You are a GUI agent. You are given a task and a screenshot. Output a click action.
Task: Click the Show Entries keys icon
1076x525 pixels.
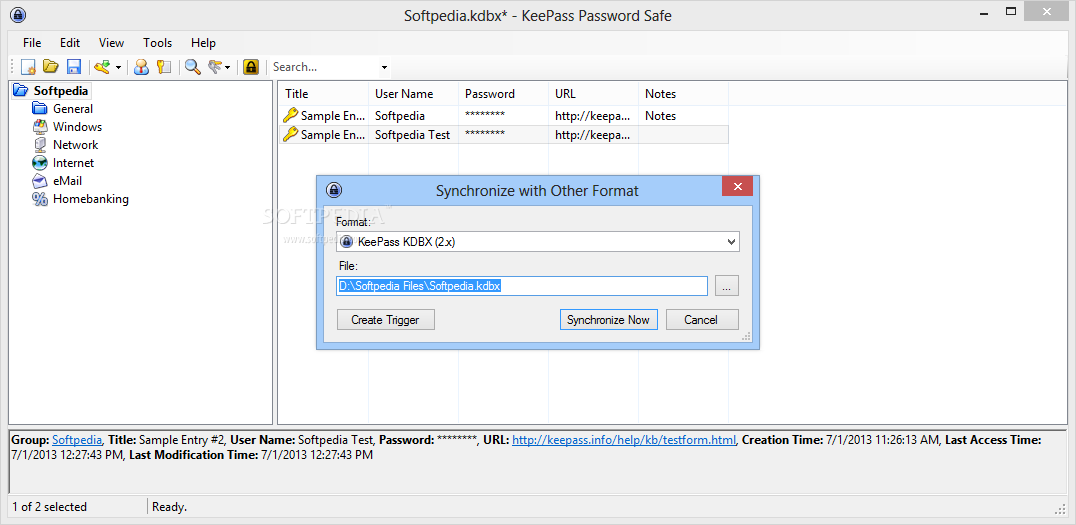coord(215,67)
